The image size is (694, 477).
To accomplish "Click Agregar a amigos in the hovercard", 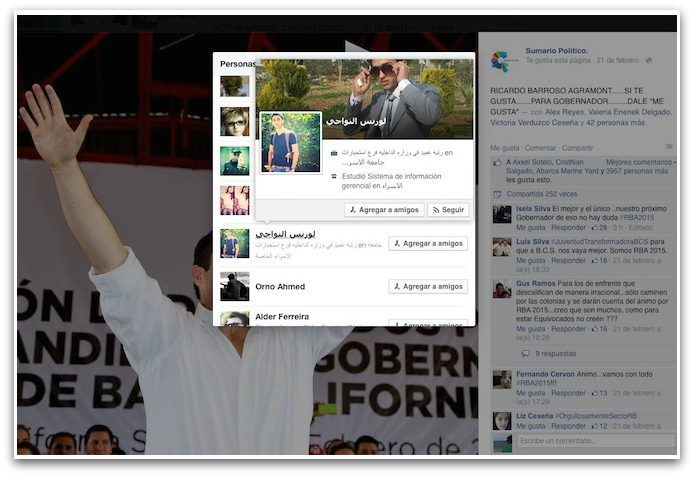I will click(384, 210).
